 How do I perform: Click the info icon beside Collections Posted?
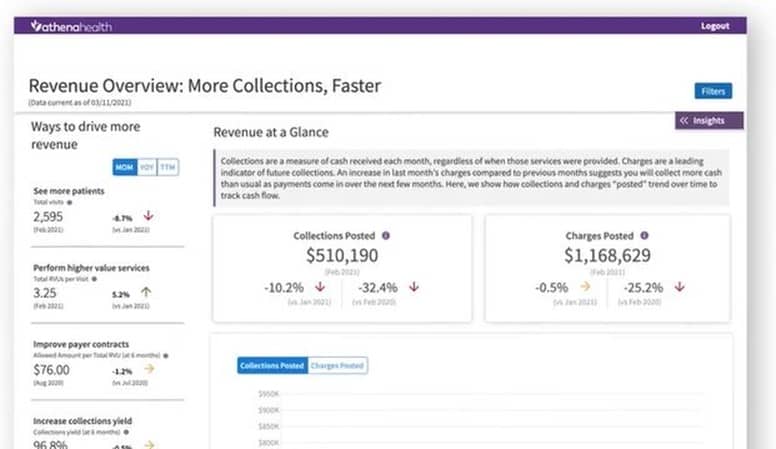click(x=386, y=236)
